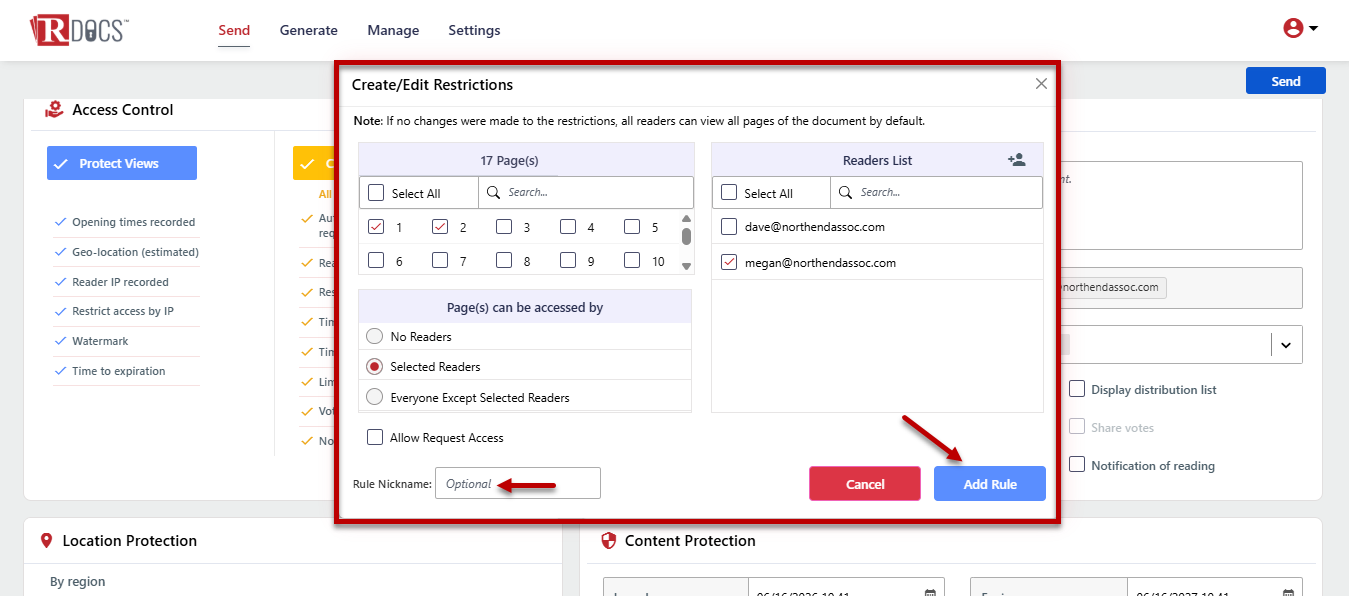
Task: Click the RDocs logo
Action: [80, 30]
